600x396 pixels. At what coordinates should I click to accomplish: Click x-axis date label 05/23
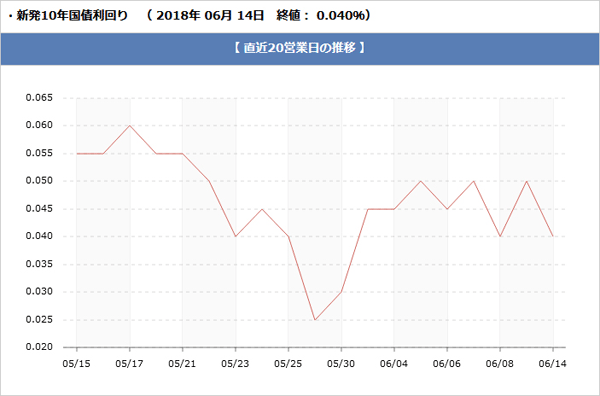tap(235, 363)
